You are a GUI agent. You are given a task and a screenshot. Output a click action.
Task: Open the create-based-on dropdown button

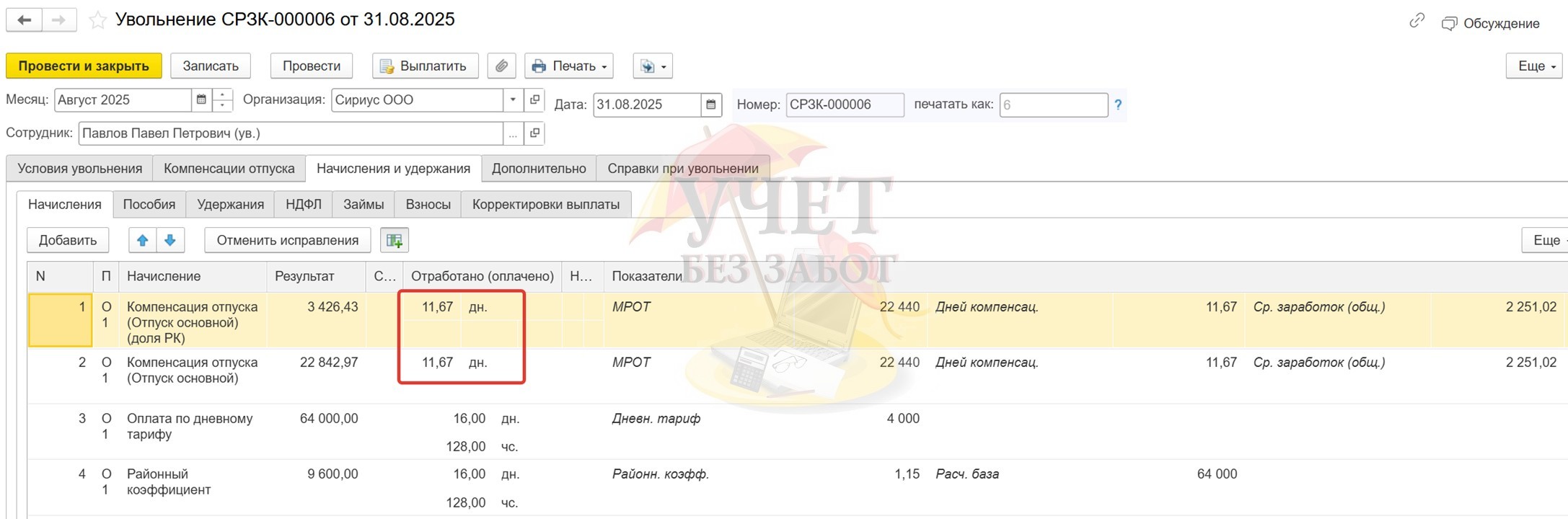652,66
